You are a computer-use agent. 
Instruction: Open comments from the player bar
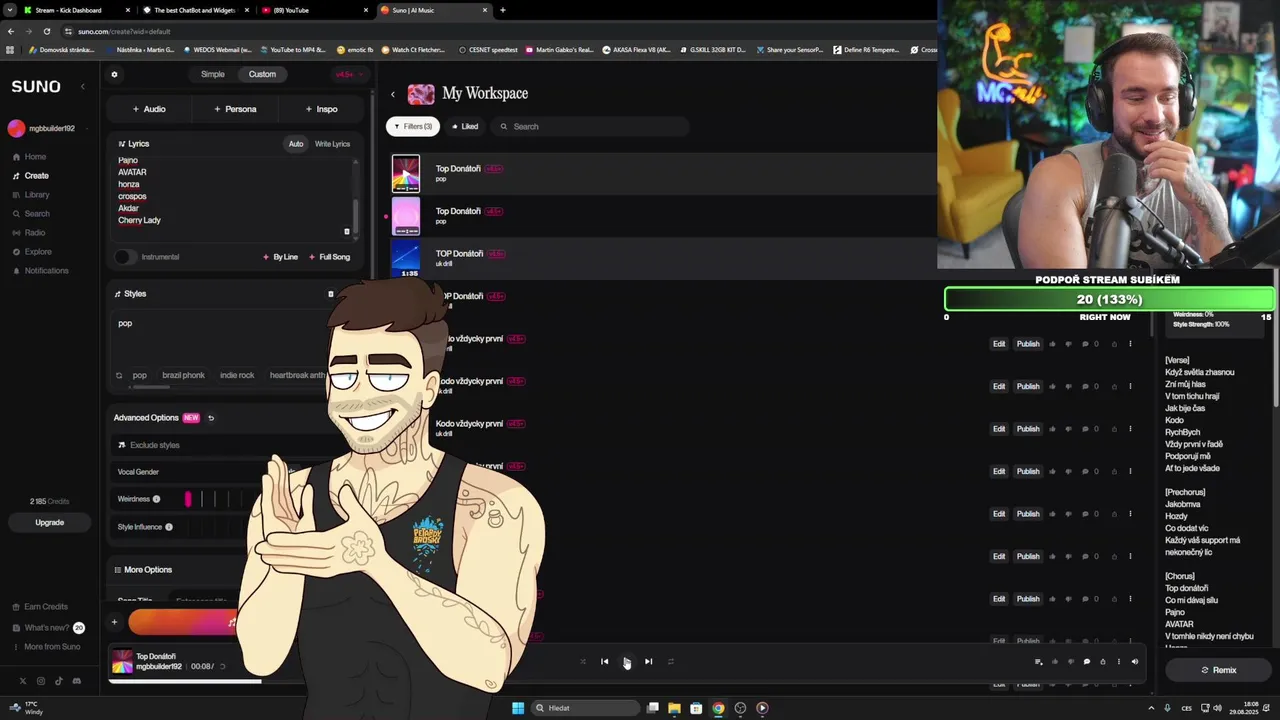[x=1086, y=661]
